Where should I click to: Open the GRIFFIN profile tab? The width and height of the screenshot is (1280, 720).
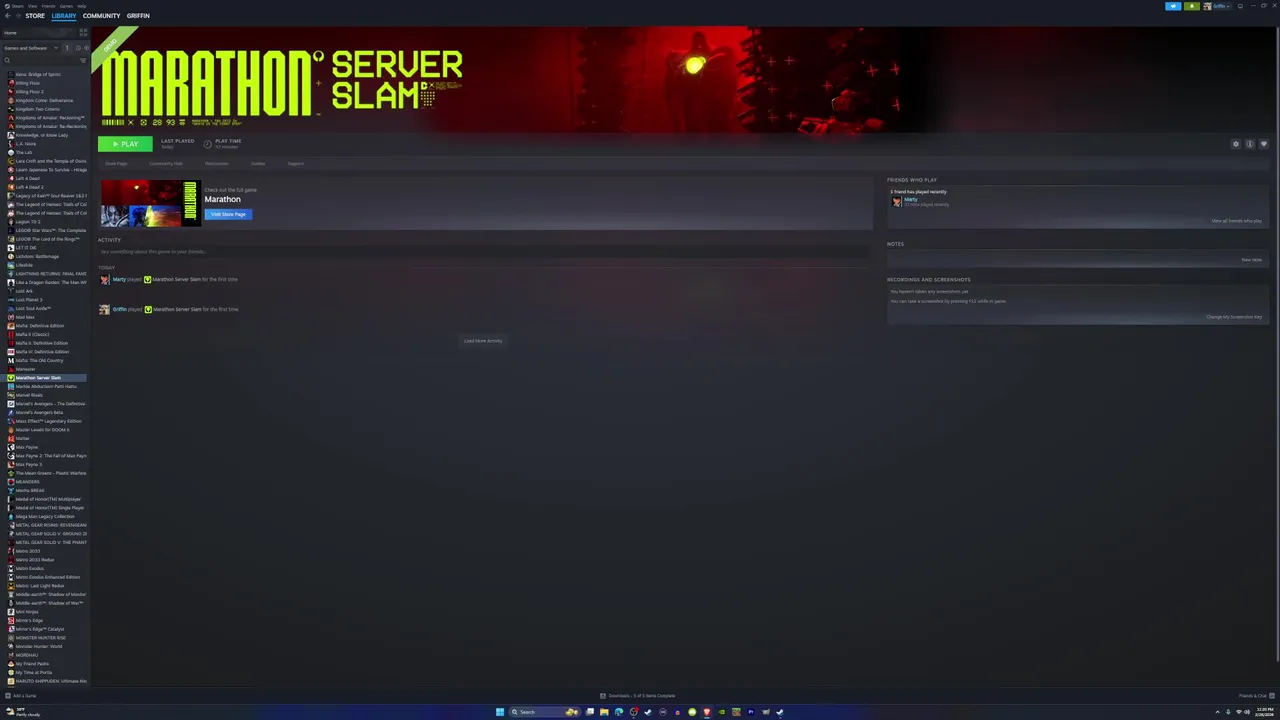[x=138, y=16]
